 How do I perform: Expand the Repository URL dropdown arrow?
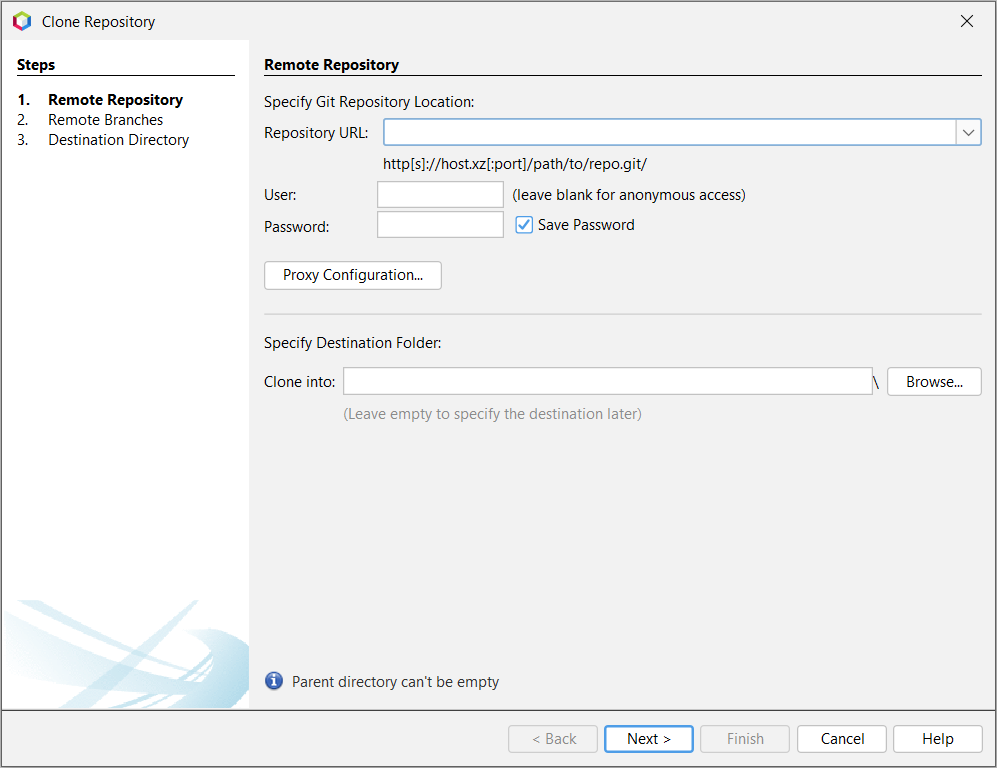point(968,132)
